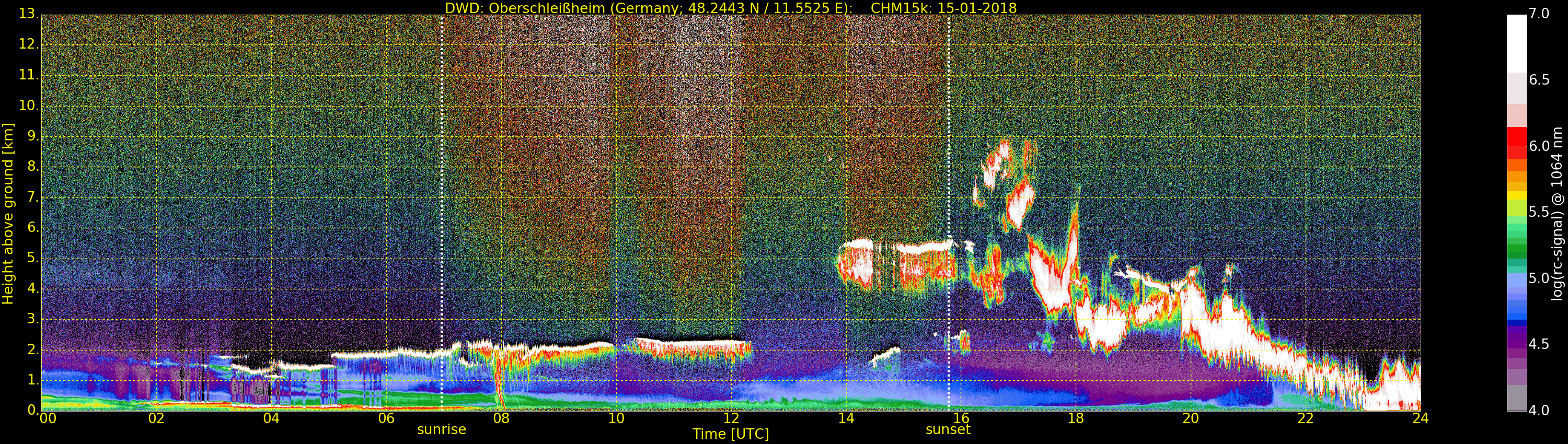Click the 24 tick at the end of the time axis
Screen dimensions: 1568x444
[x=1420, y=418]
